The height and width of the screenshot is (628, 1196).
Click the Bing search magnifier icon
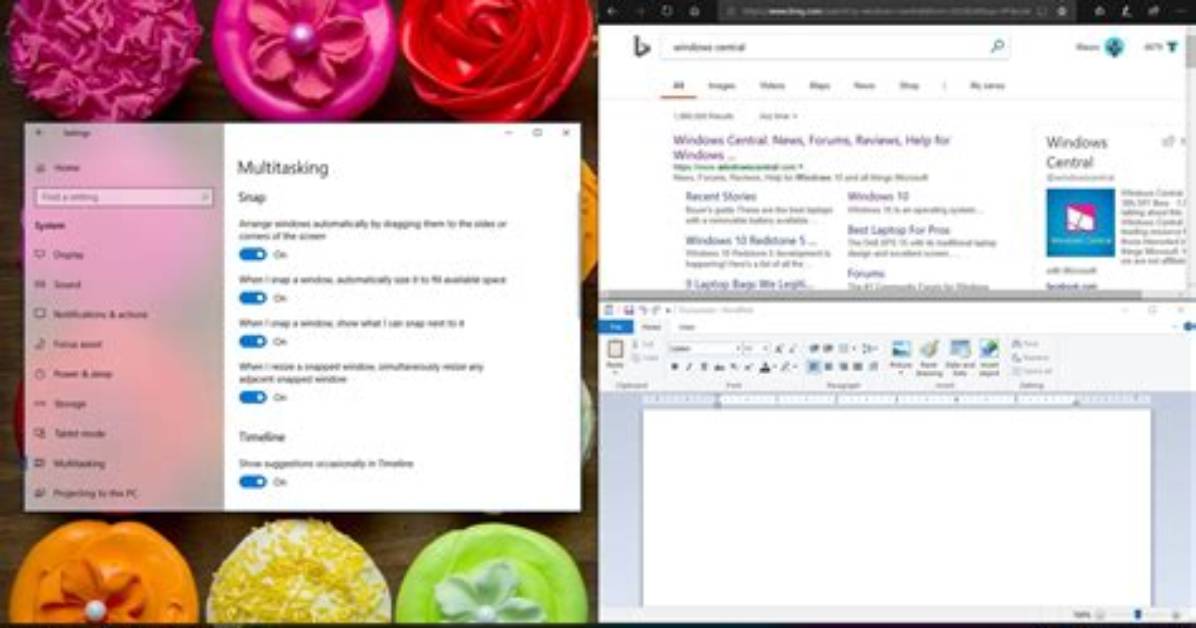(997, 47)
